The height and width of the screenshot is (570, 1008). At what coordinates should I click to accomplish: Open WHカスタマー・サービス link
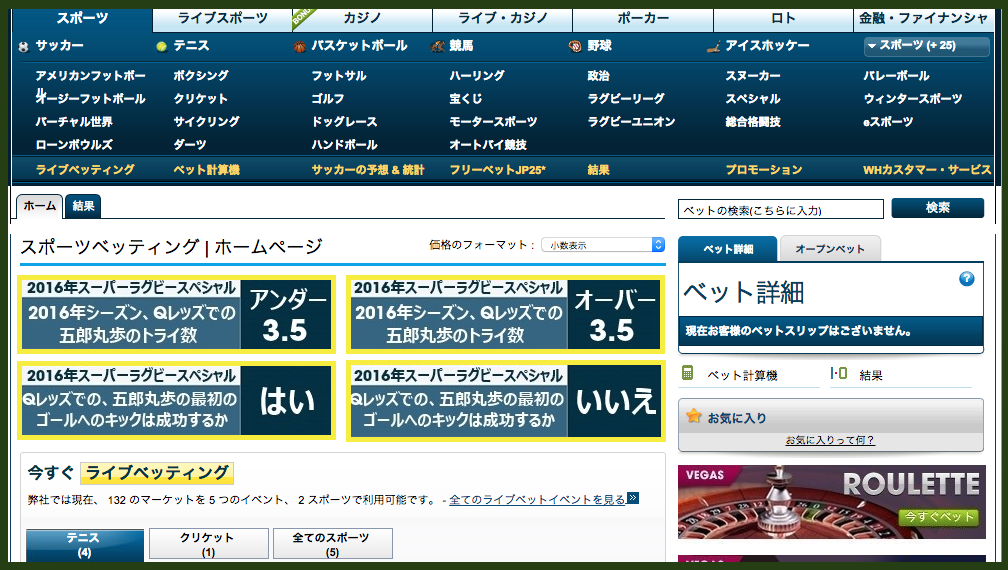point(927,170)
